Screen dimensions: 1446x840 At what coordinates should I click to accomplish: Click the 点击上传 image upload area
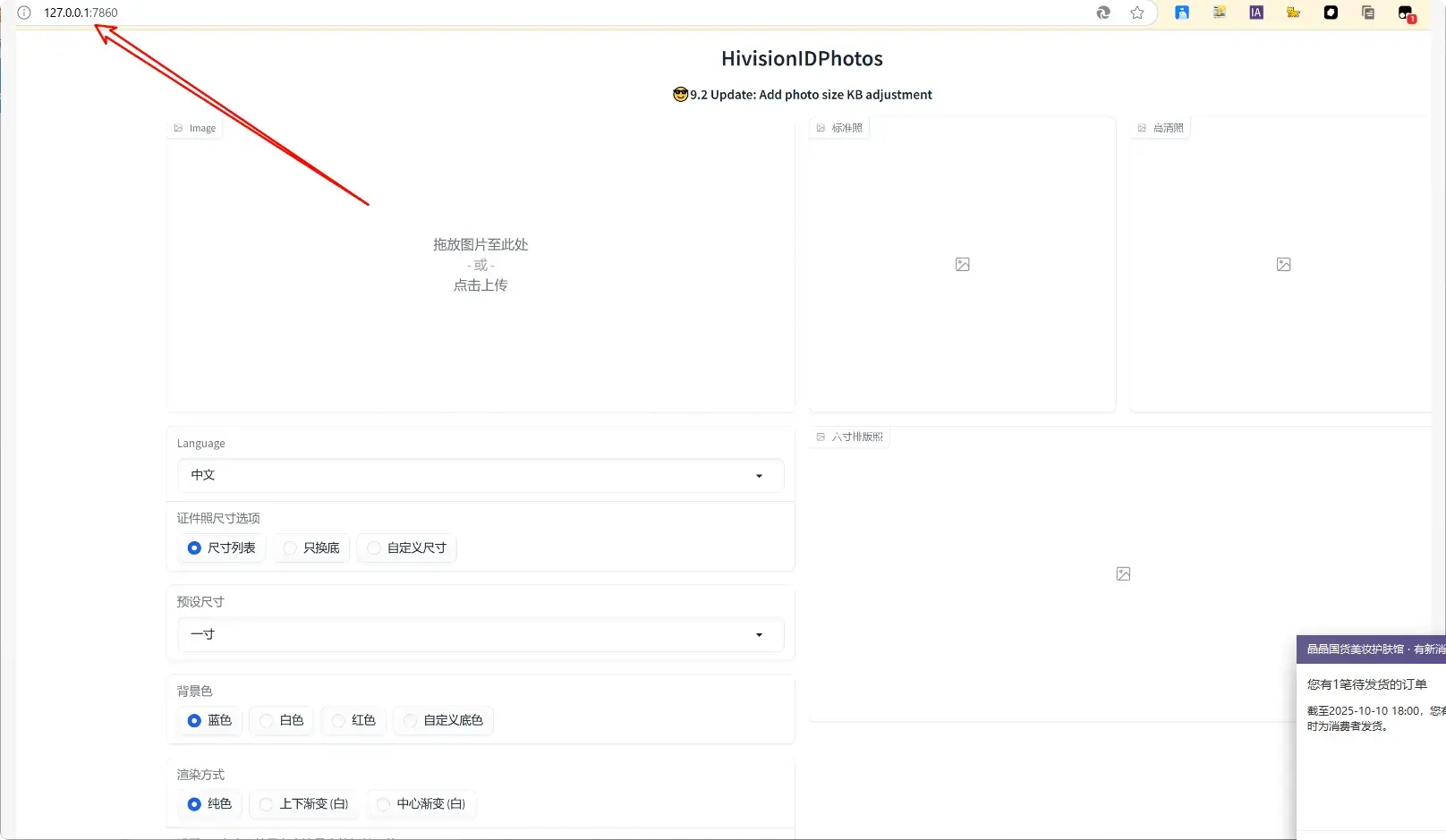(x=481, y=285)
